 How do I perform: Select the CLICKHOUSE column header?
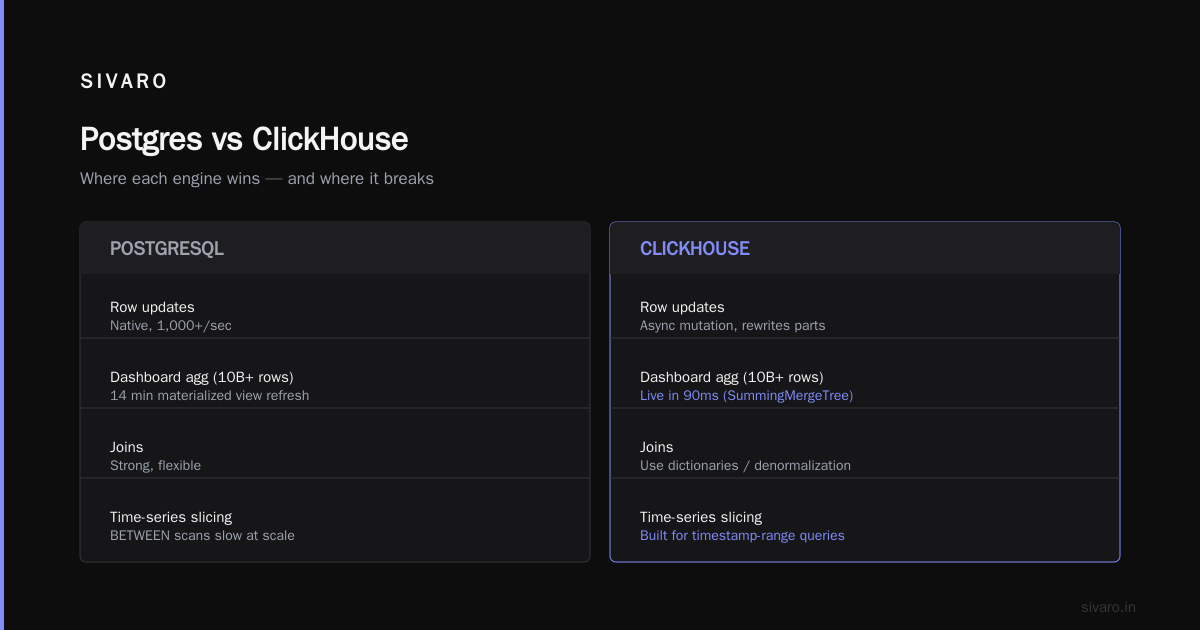(x=695, y=249)
